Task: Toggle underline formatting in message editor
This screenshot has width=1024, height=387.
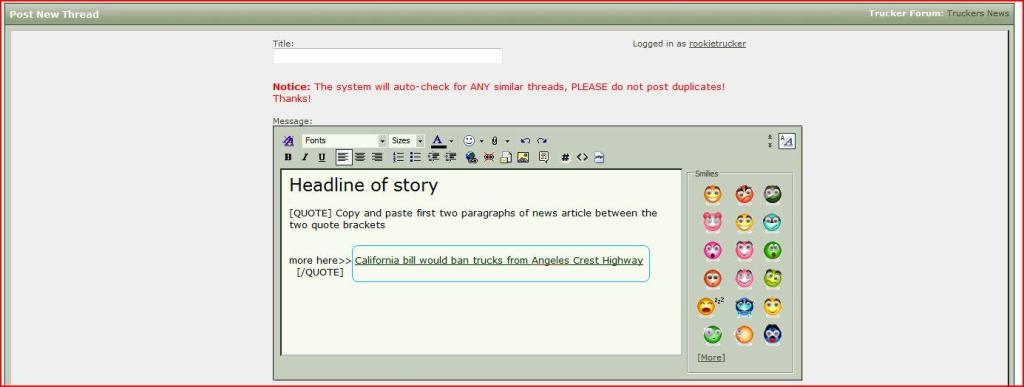Action: coord(321,157)
